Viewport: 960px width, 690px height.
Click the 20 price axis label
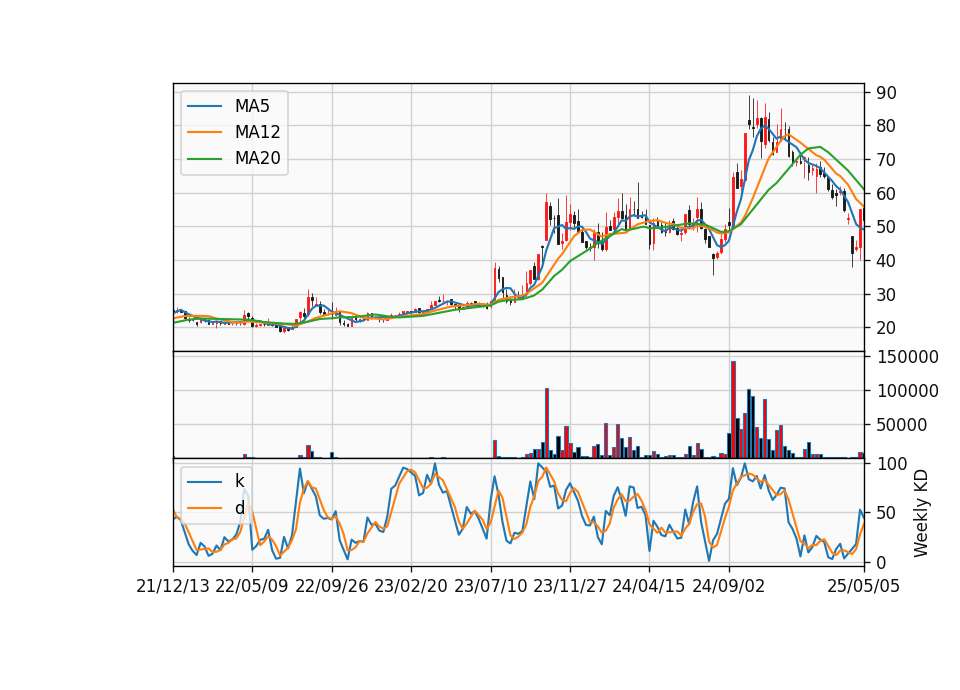(886, 328)
